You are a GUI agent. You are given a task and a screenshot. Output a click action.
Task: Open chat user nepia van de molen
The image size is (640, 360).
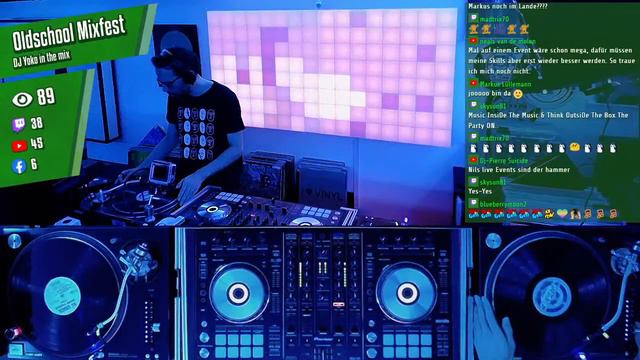tap(508, 41)
